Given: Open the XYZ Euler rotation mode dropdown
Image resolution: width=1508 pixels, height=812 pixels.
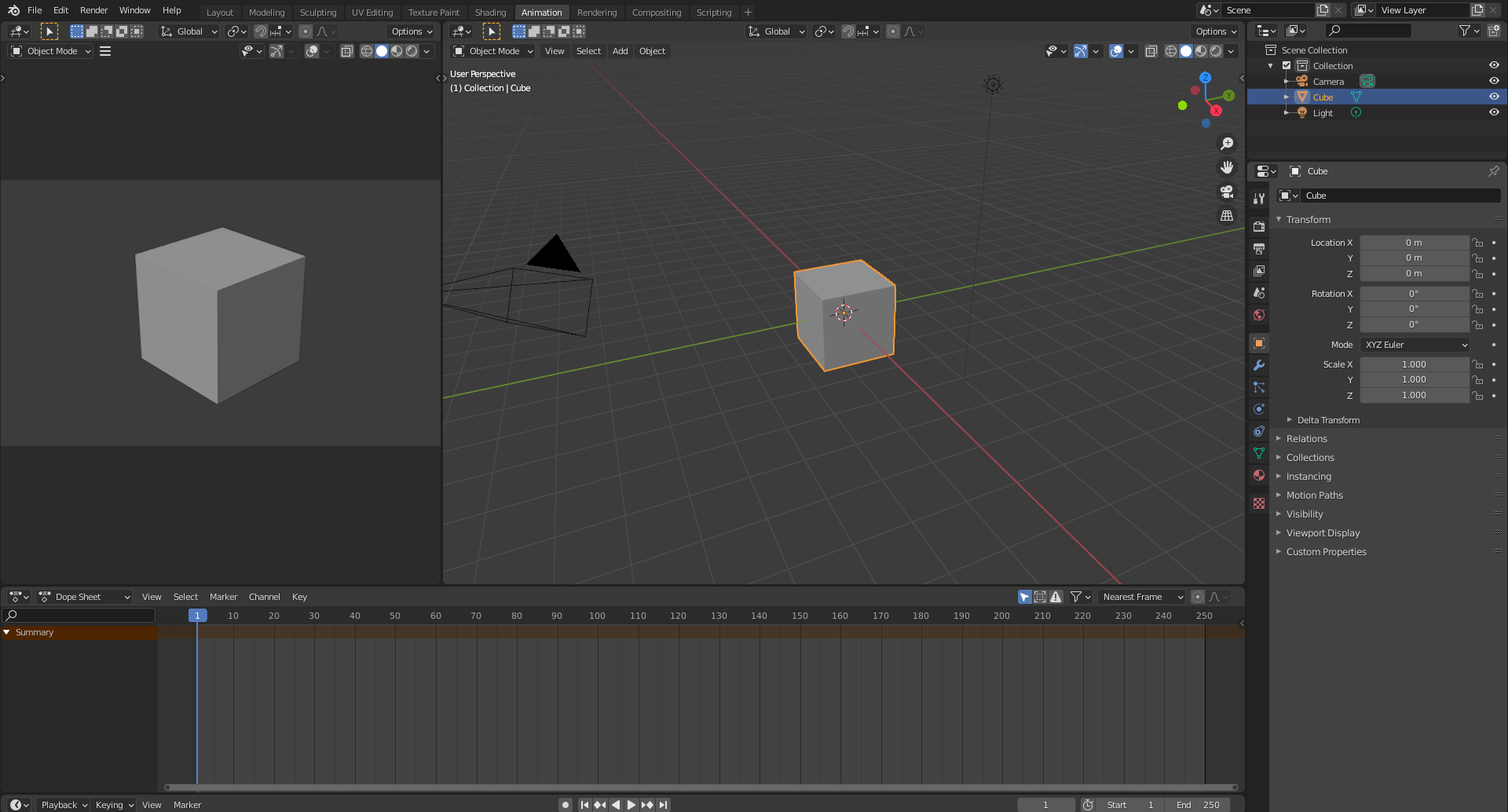Looking at the screenshot, I should click(1415, 345).
